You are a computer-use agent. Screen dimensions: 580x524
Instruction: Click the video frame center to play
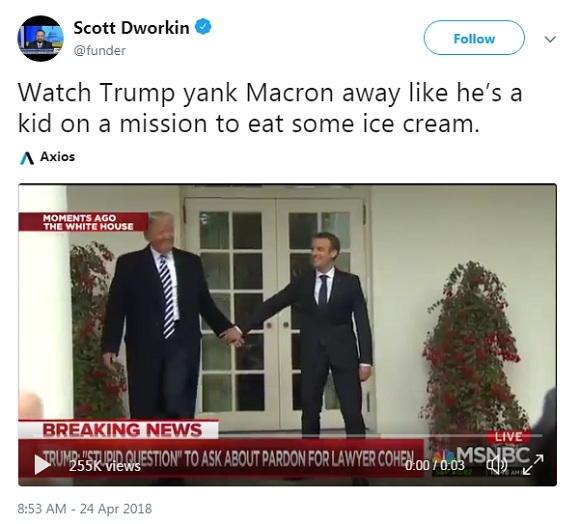pyautogui.click(x=287, y=335)
